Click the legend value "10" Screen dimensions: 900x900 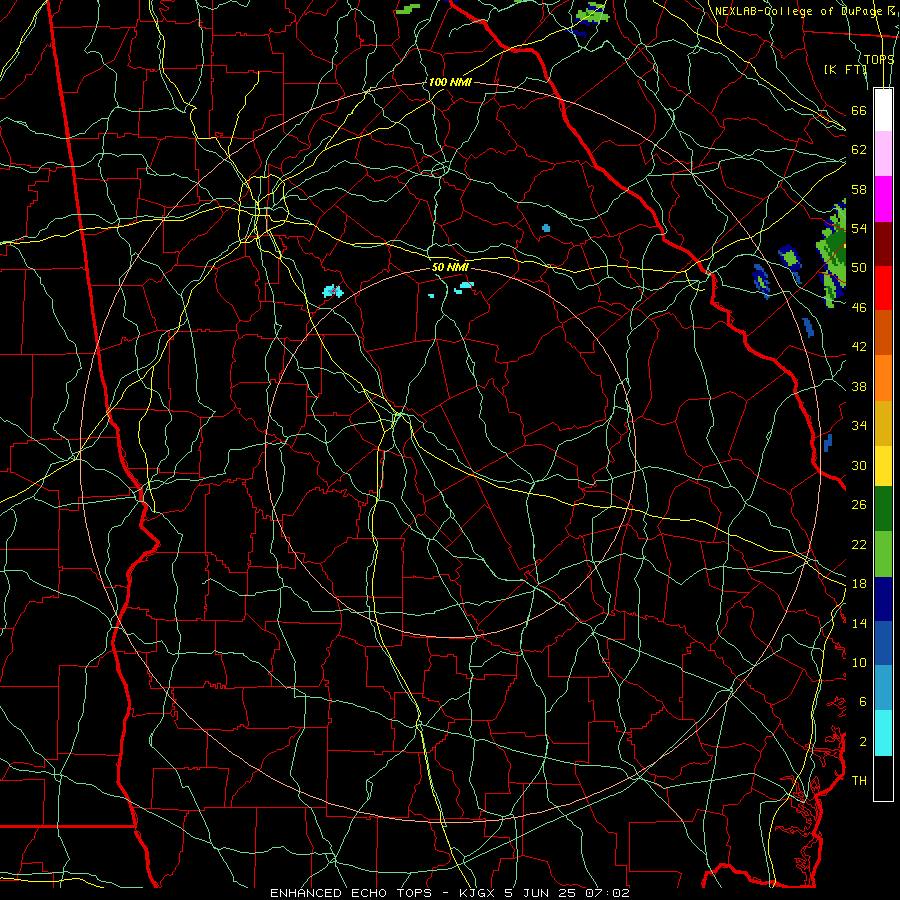click(x=859, y=662)
